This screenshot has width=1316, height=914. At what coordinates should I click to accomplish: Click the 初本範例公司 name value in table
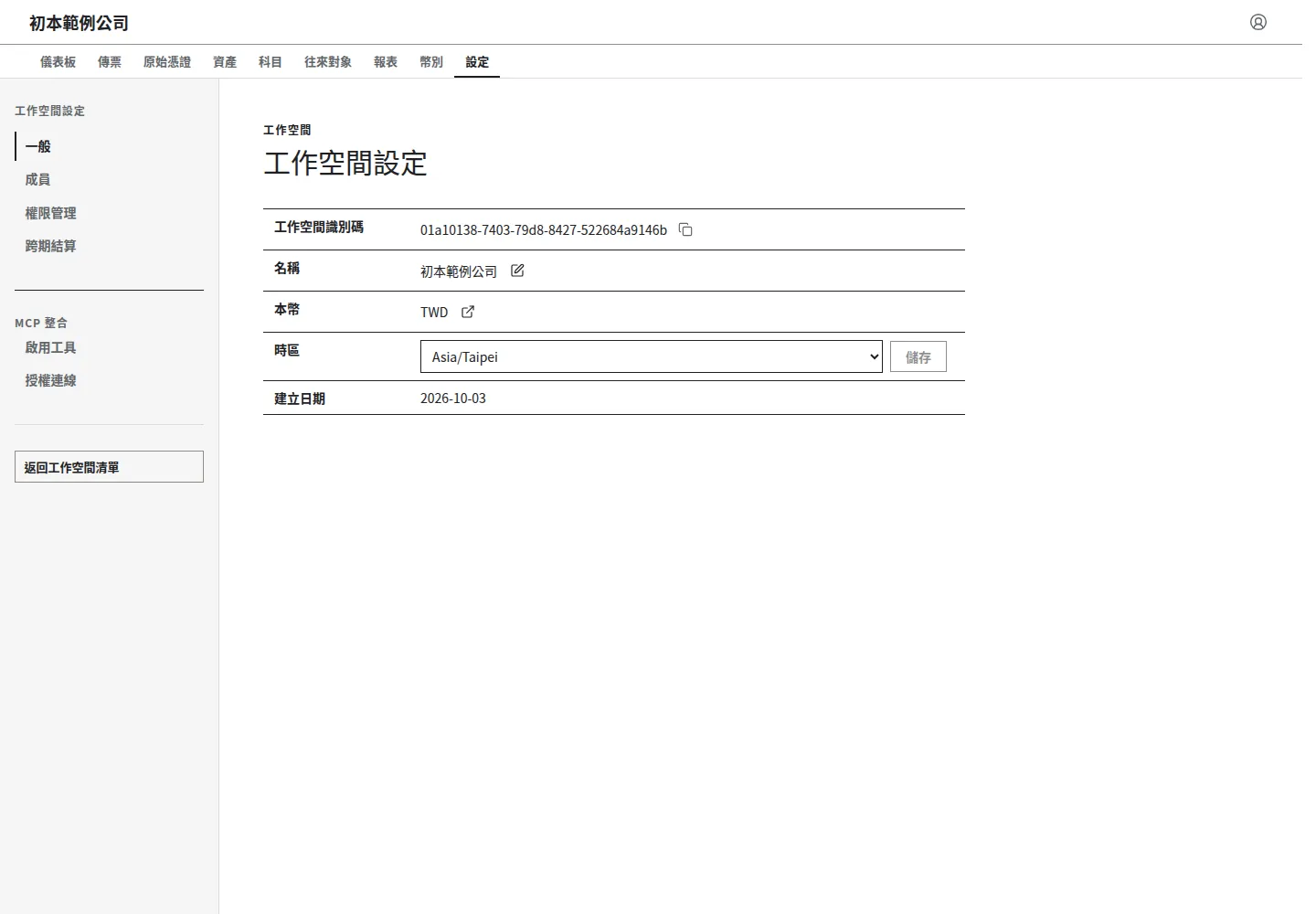tap(459, 271)
